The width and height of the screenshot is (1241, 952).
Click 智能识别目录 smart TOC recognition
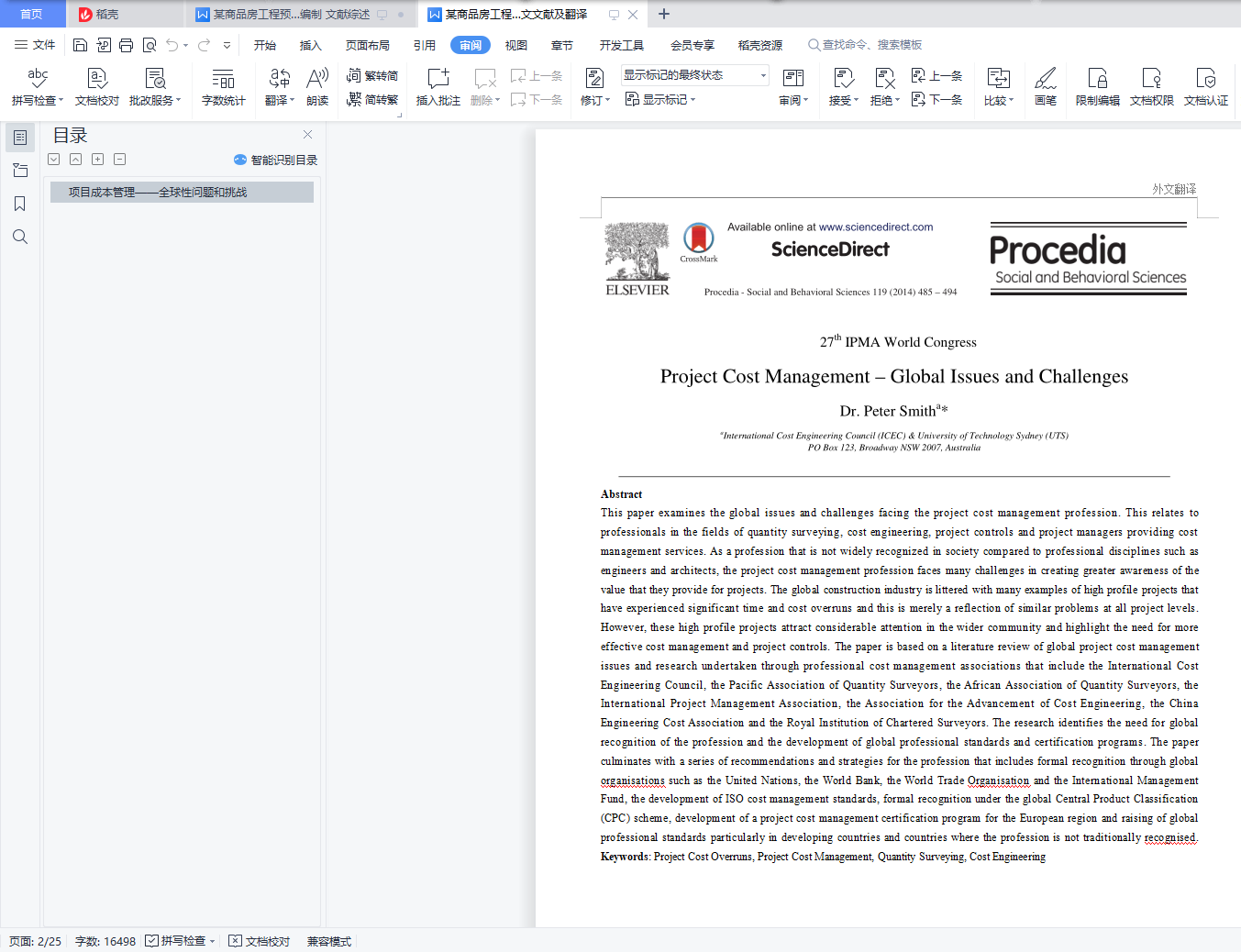(275, 160)
